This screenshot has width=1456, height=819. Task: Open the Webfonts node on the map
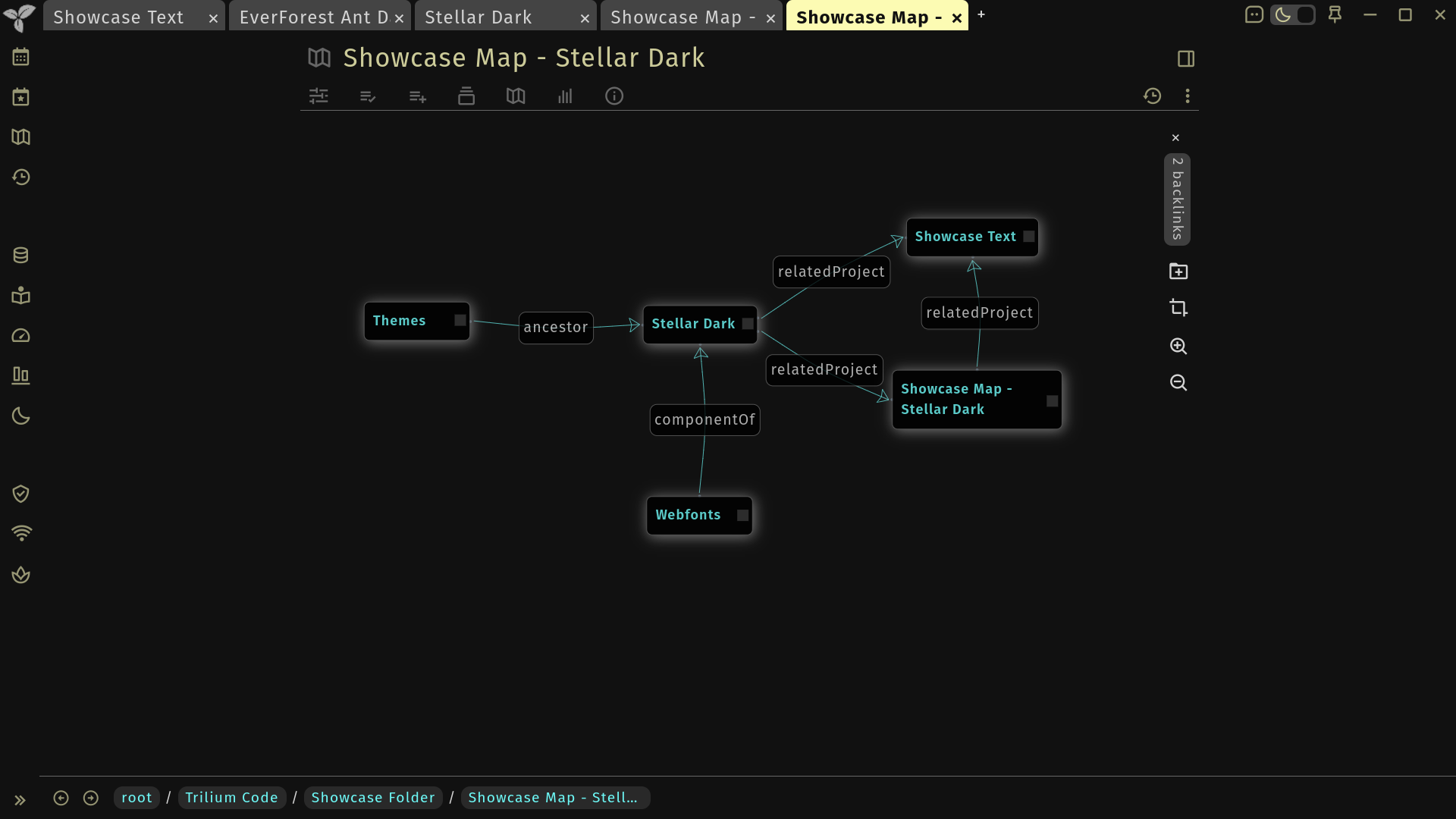699,516
